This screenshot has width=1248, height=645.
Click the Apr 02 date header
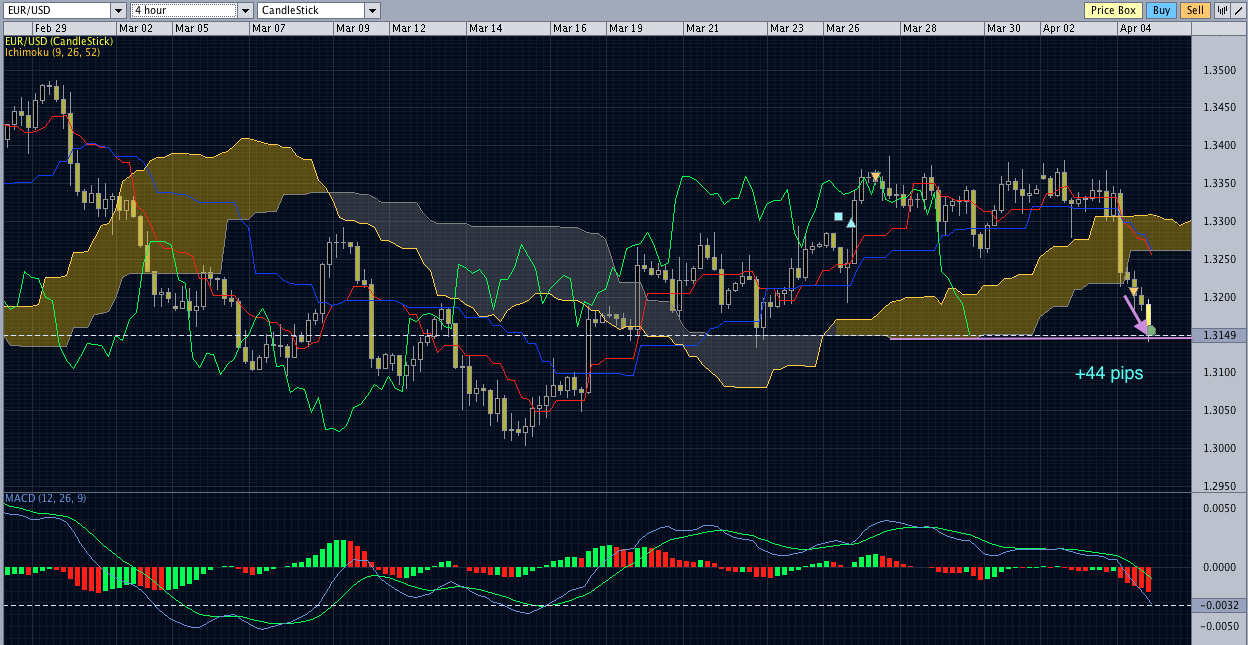point(1059,28)
